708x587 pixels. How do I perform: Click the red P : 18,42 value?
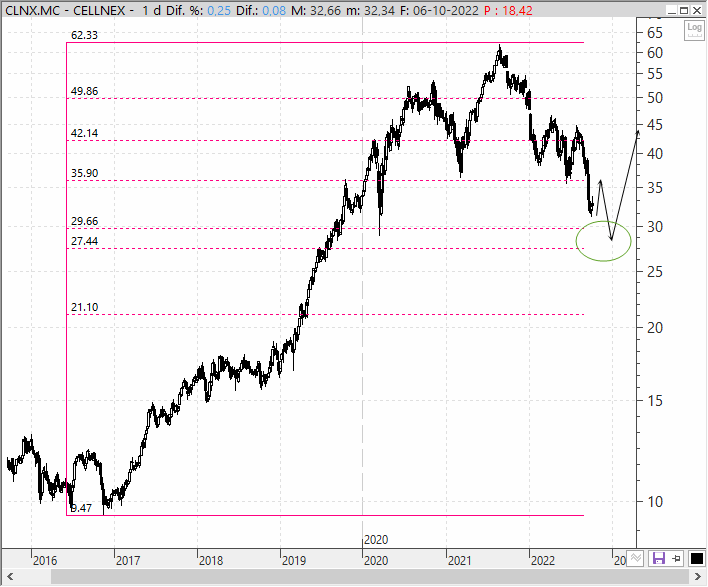508,10
